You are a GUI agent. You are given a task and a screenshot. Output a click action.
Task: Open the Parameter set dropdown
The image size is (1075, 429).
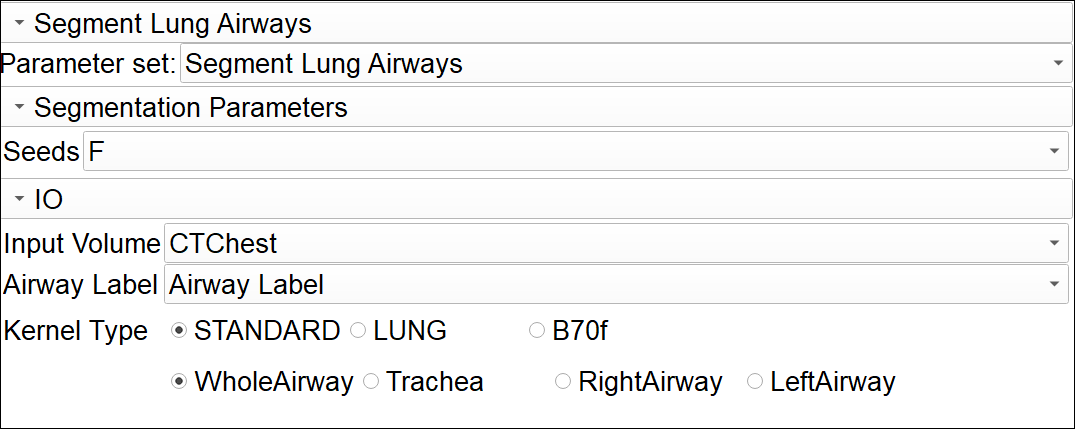point(620,65)
